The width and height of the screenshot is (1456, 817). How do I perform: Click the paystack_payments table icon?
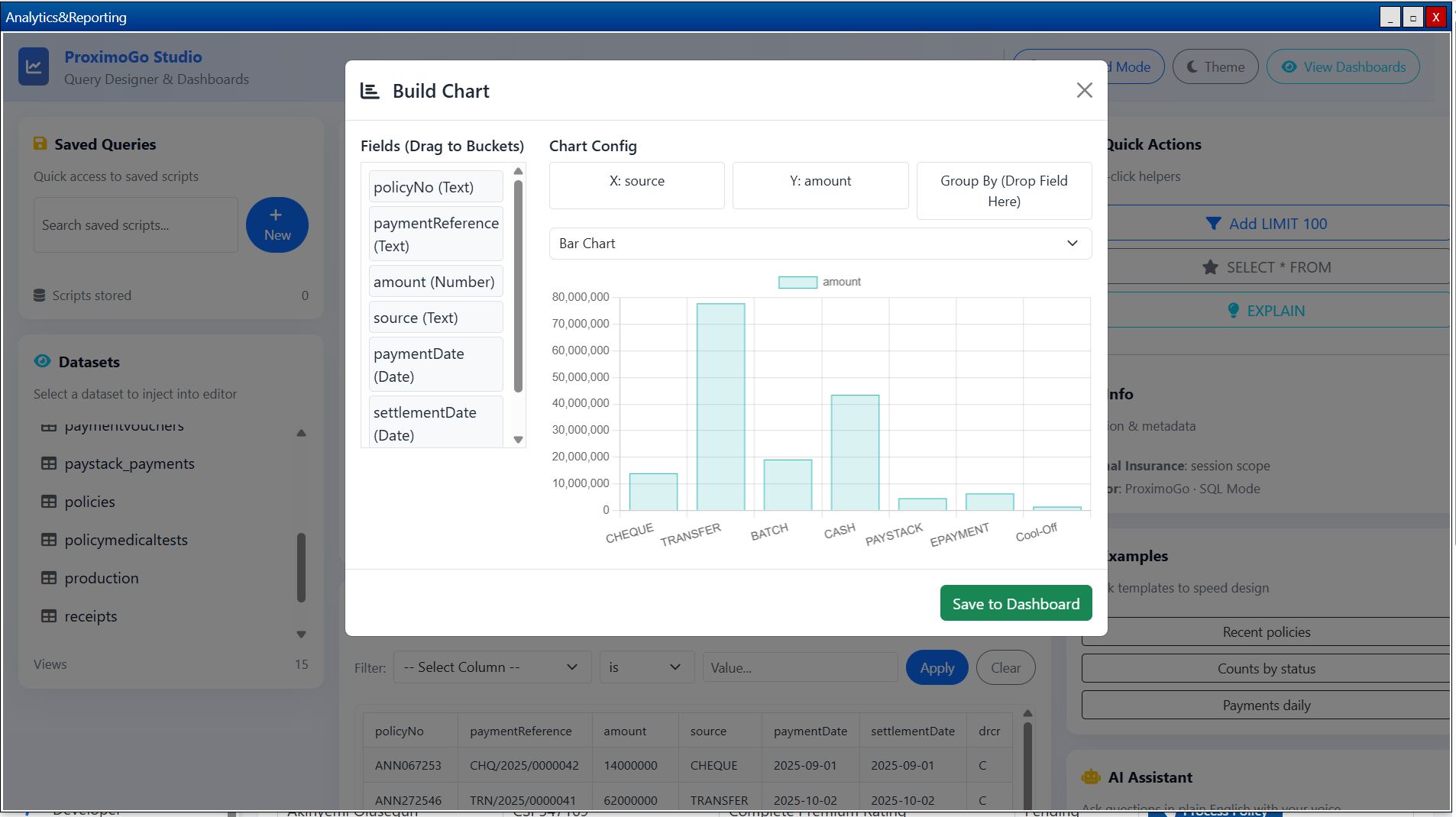click(49, 463)
